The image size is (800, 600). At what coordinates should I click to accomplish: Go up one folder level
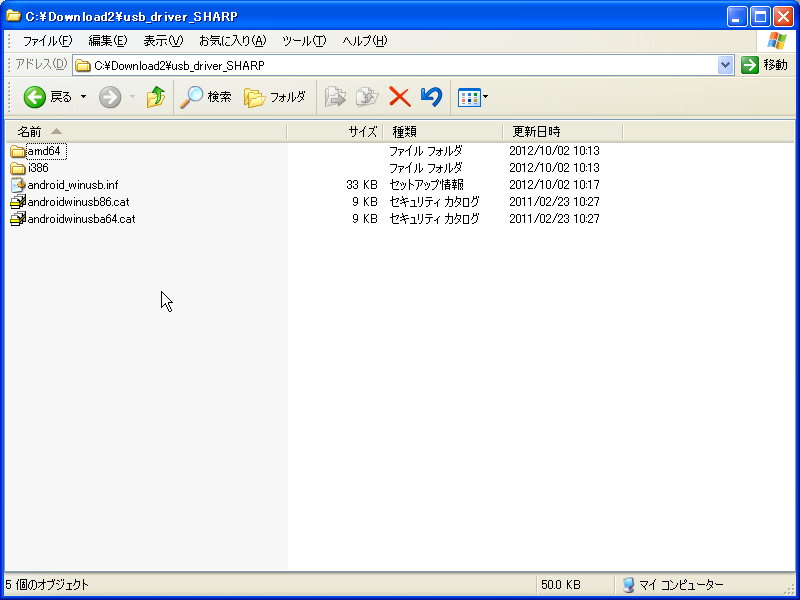point(156,97)
